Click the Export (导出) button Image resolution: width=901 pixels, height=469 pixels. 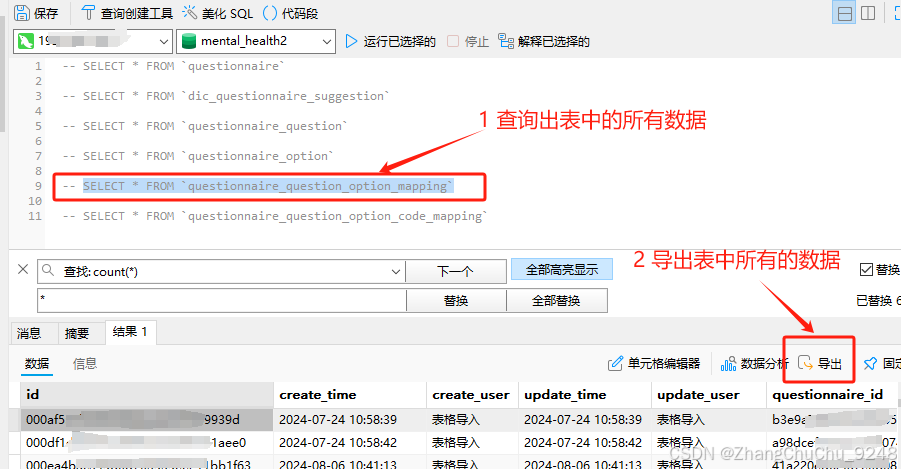coord(820,363)
